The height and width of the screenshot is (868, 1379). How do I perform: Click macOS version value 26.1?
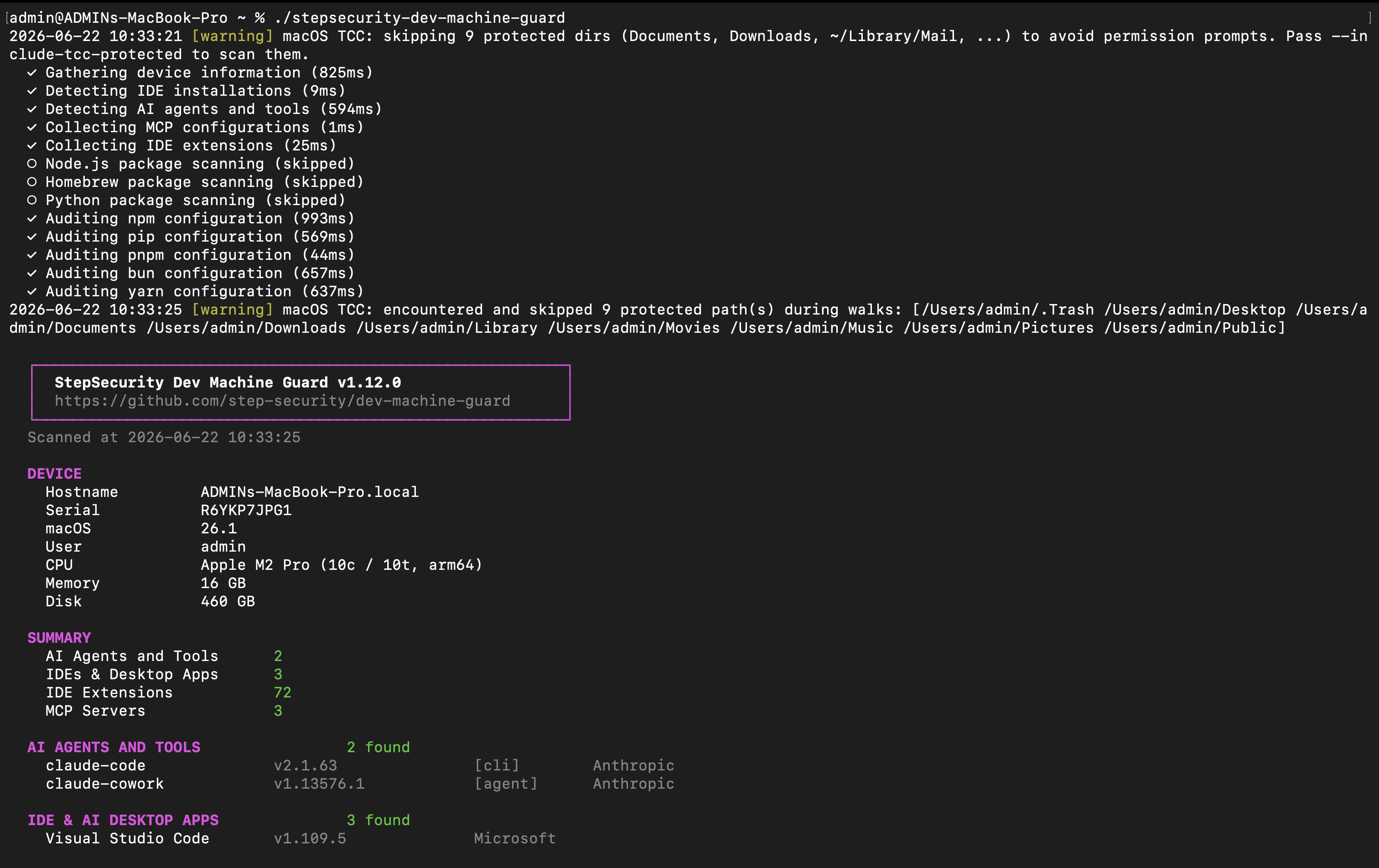(219, 528)
